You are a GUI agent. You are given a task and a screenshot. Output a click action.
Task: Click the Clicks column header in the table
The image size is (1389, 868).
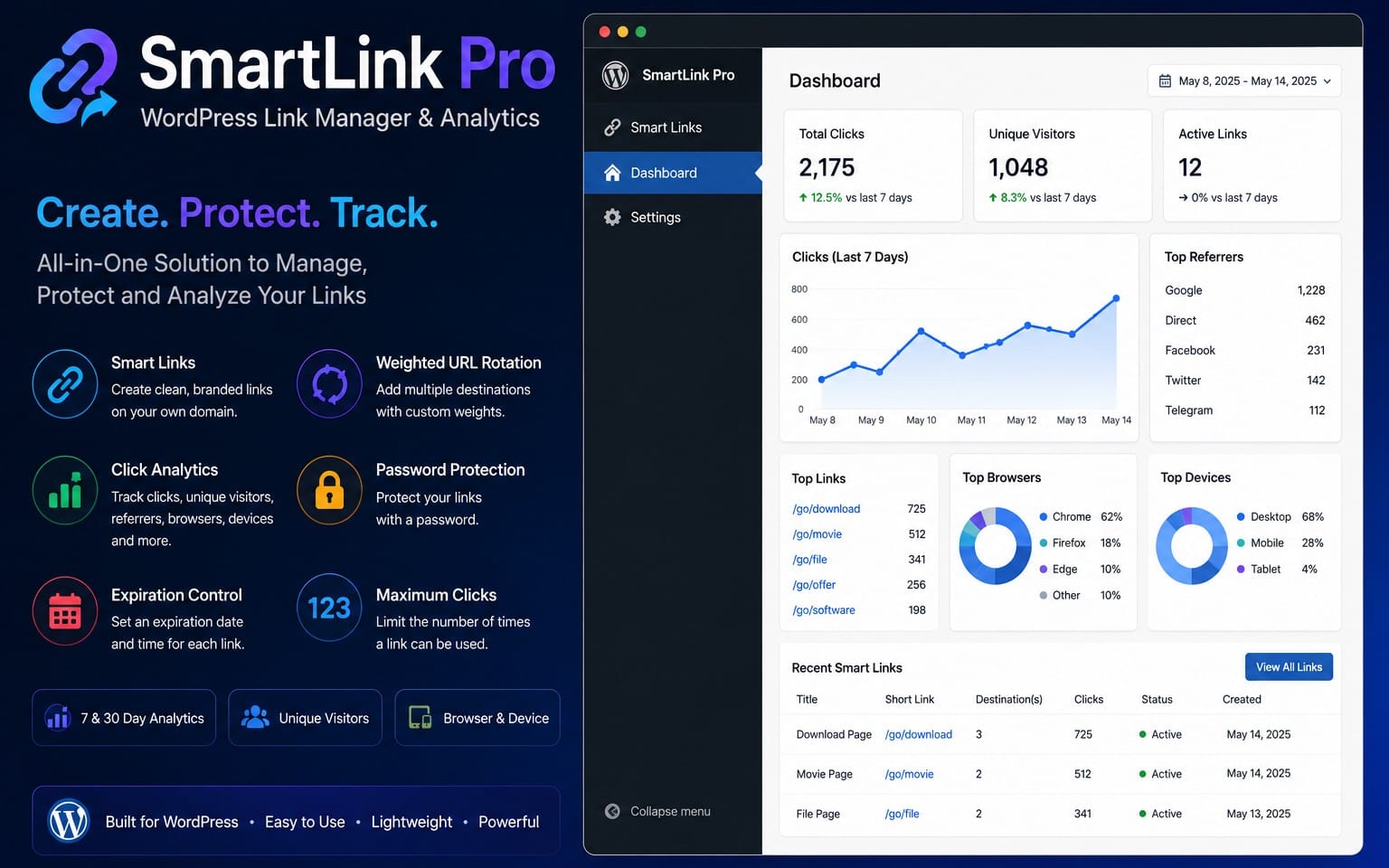(x=1089, y=699)
